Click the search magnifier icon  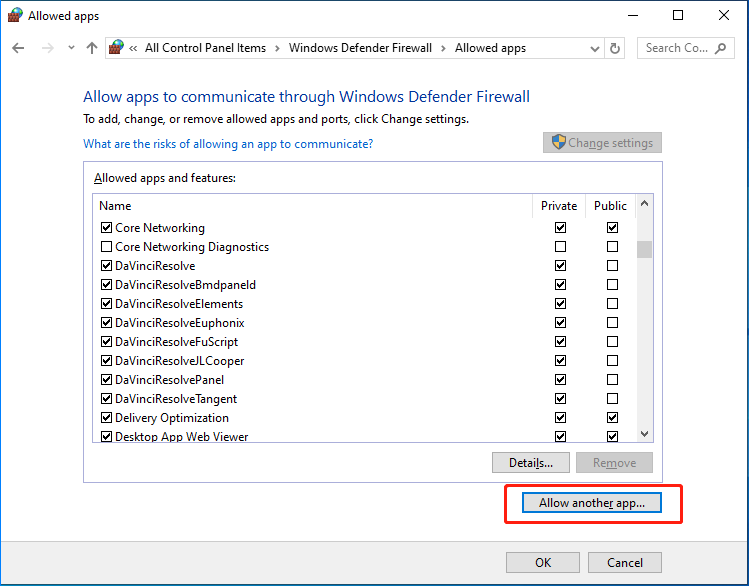point(720,48)
